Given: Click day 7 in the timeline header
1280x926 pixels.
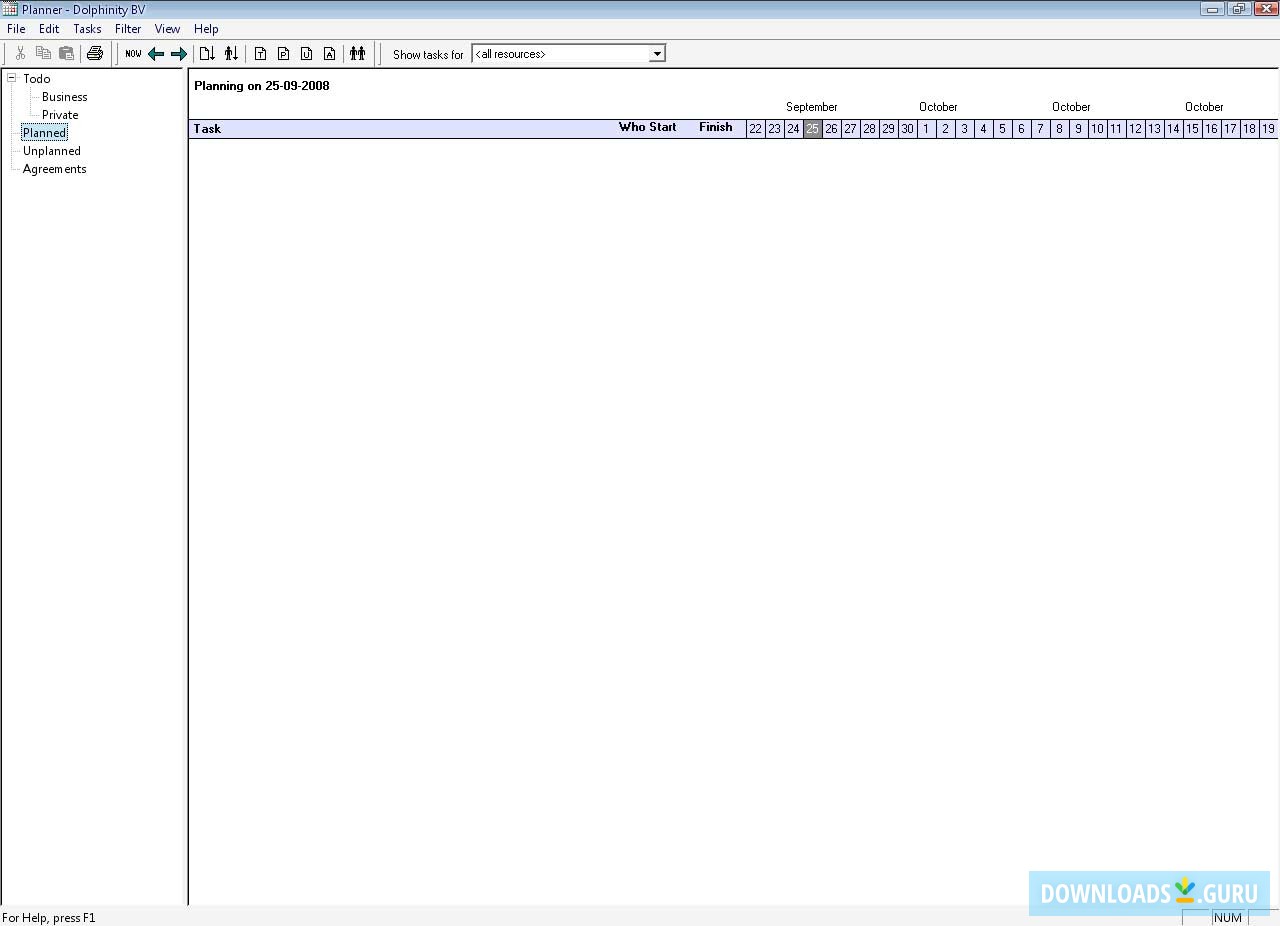Looking at the screenshot, I should pos(1040,129).
